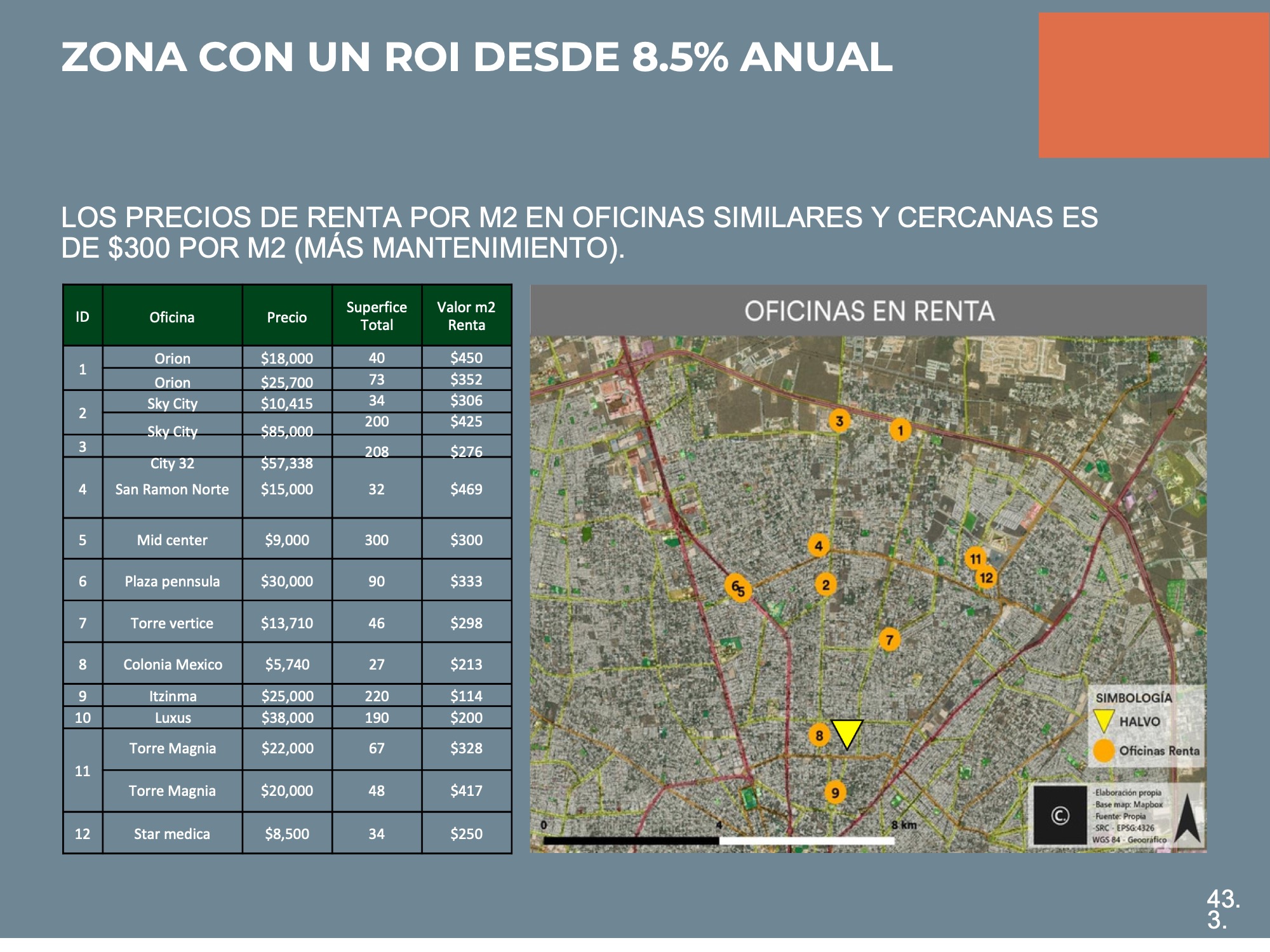Click the 'Oficinas Renta' legend label

click(x=1160, y=751)
